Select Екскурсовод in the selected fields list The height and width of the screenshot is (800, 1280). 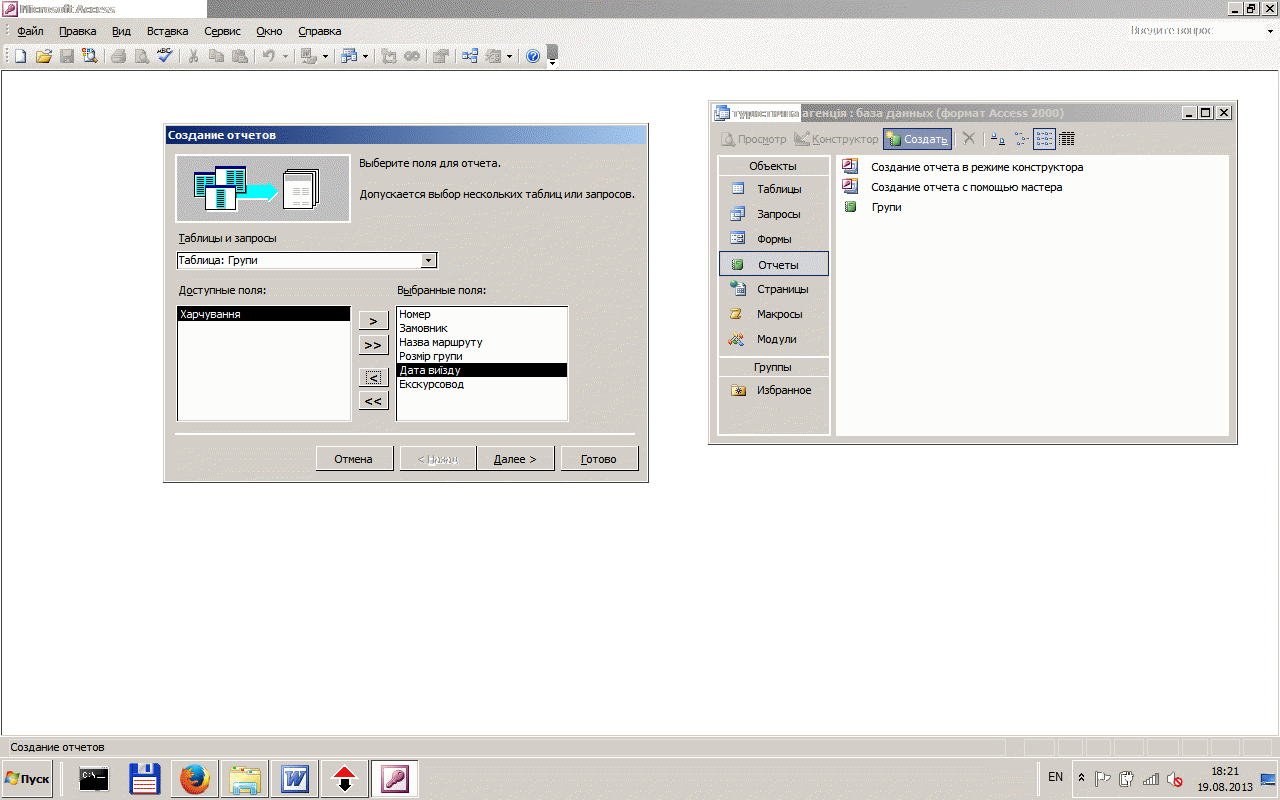coord(431,384)
